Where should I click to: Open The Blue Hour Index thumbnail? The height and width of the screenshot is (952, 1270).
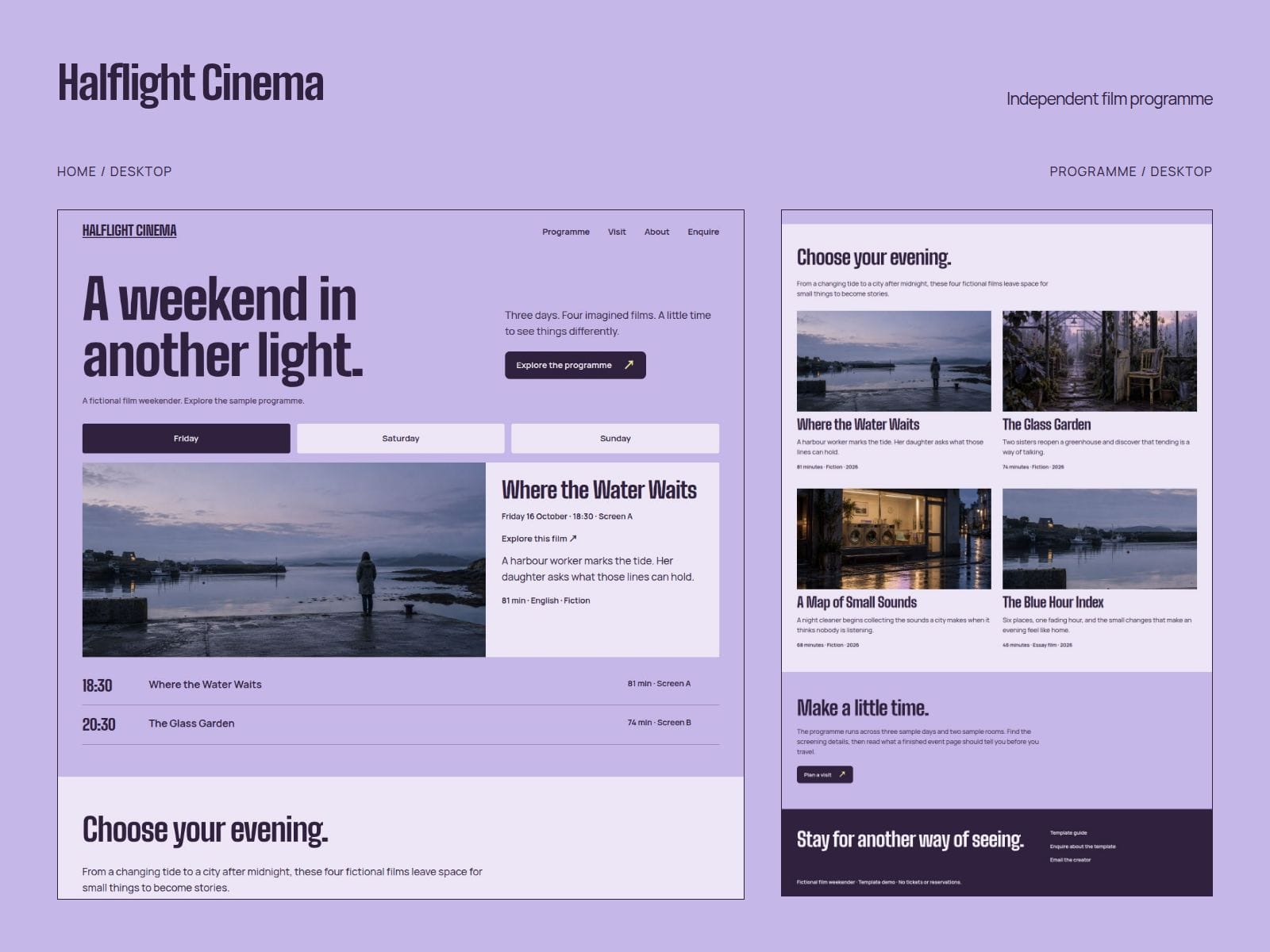pyautogui.click(x=1099, y=539)
